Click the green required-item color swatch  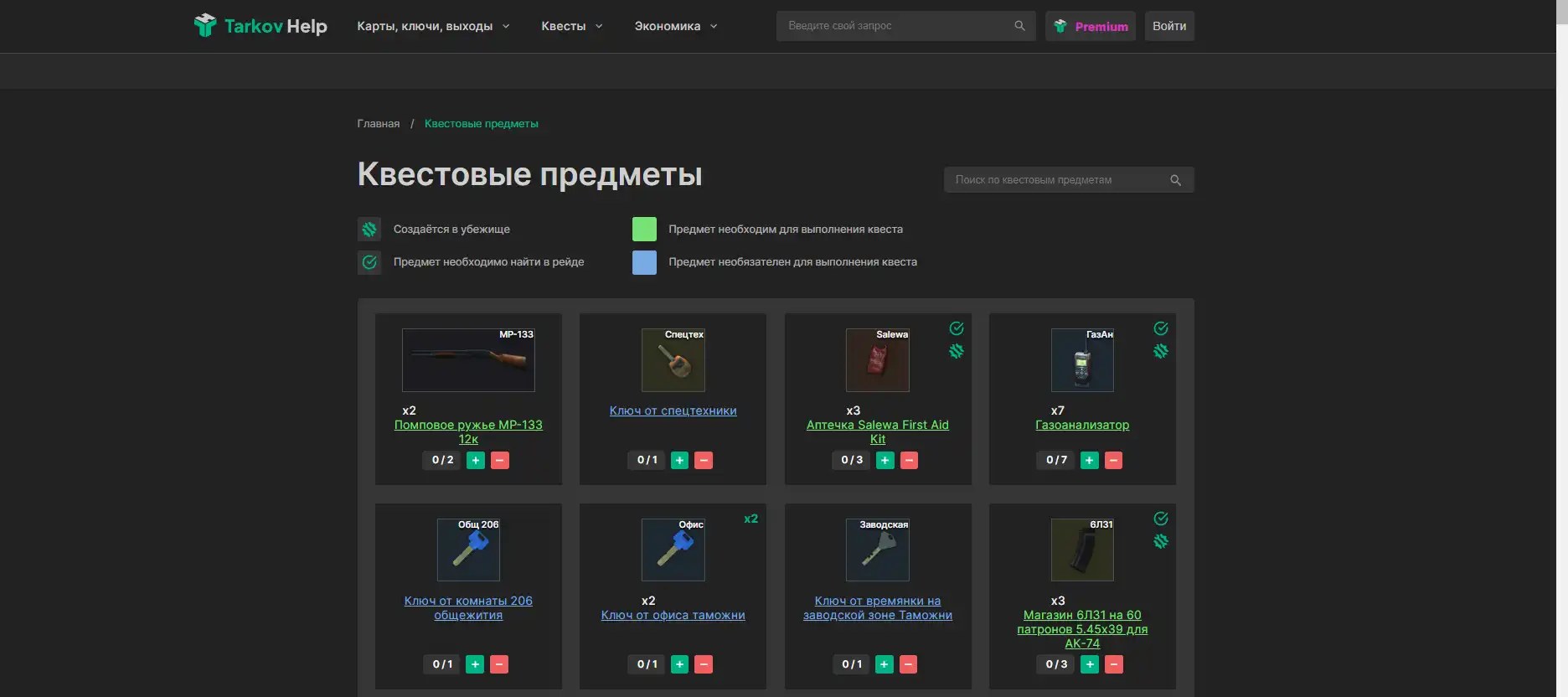(644, 230)
